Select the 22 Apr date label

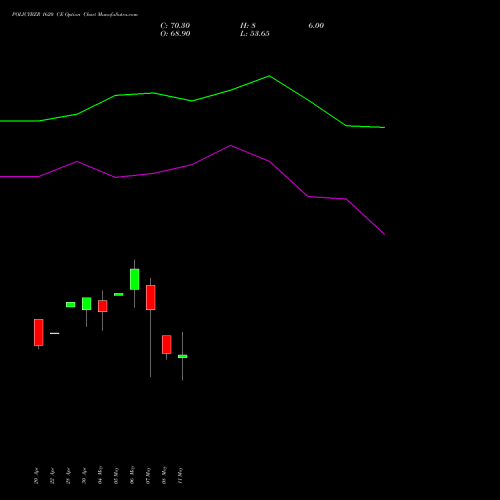point(52,476)
